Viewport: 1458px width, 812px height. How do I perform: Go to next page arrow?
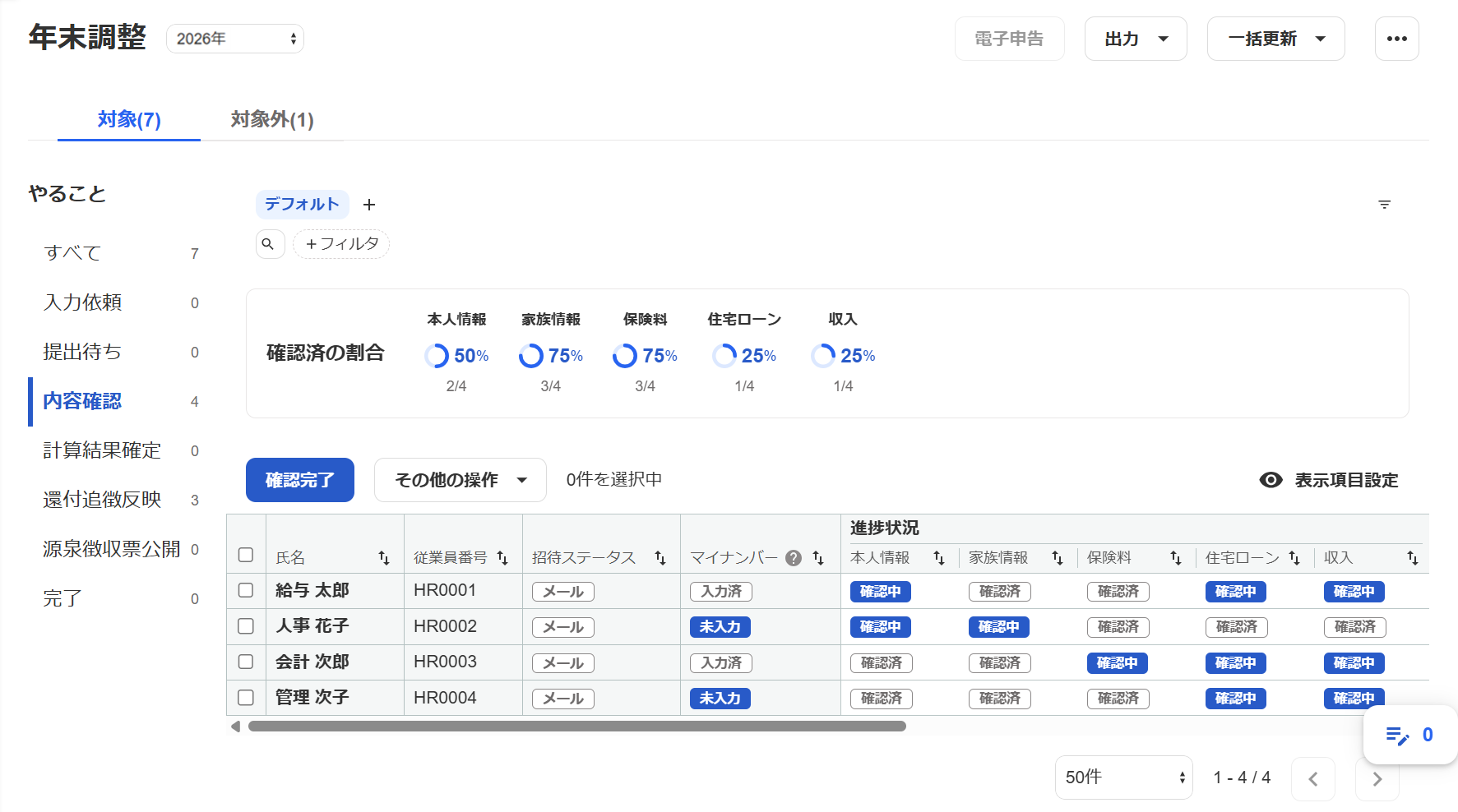tap(1377, 779)
